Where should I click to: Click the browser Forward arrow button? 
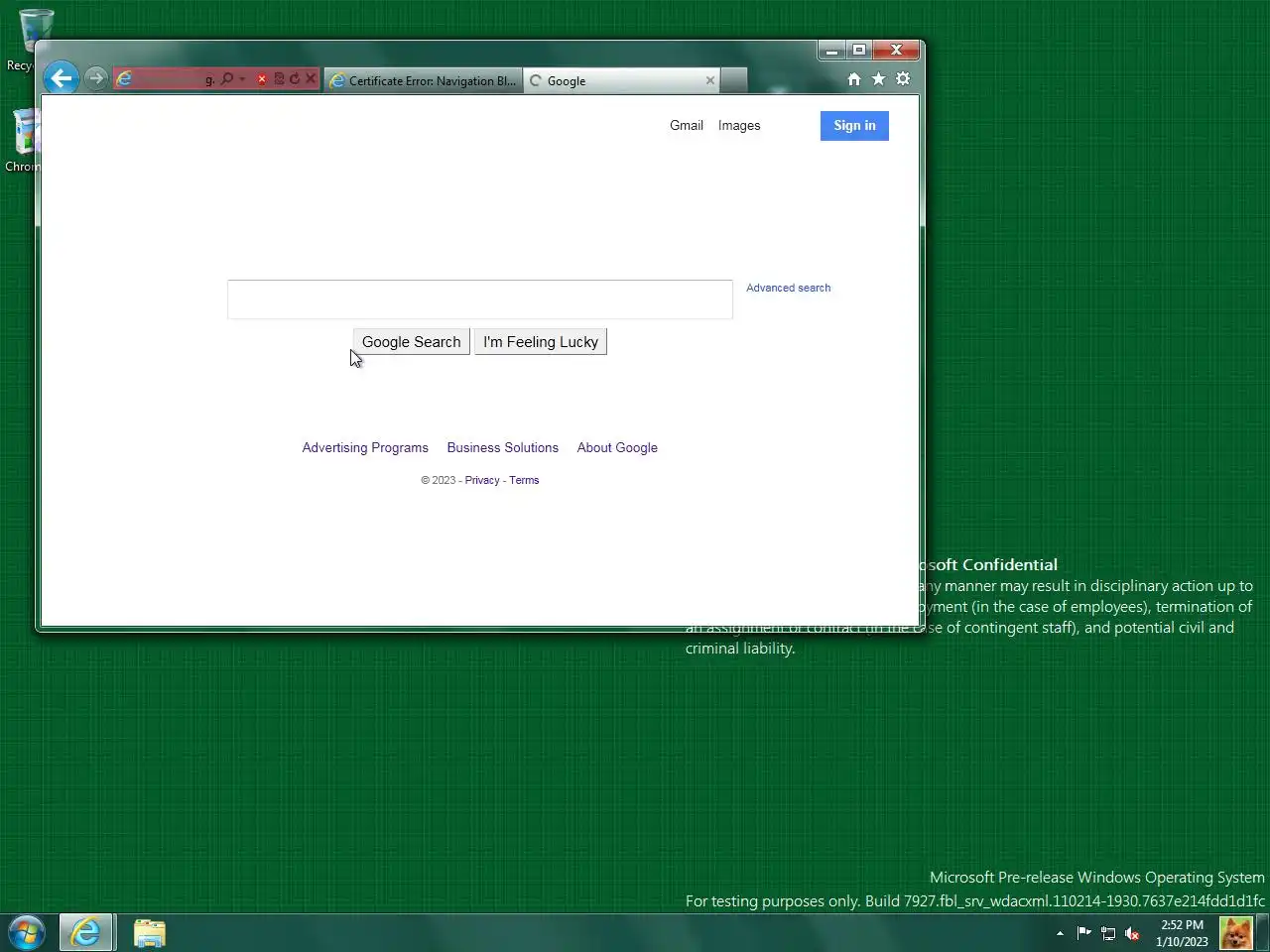click(x=95, y=78)
